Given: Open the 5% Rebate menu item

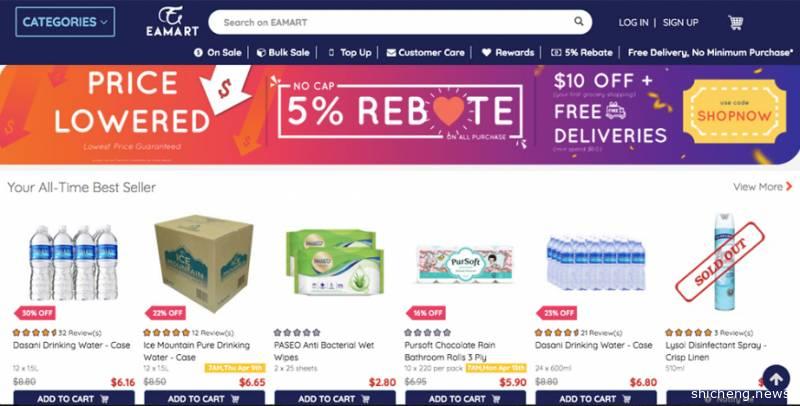Looking at the screenshot, I should tap(582, 53).
